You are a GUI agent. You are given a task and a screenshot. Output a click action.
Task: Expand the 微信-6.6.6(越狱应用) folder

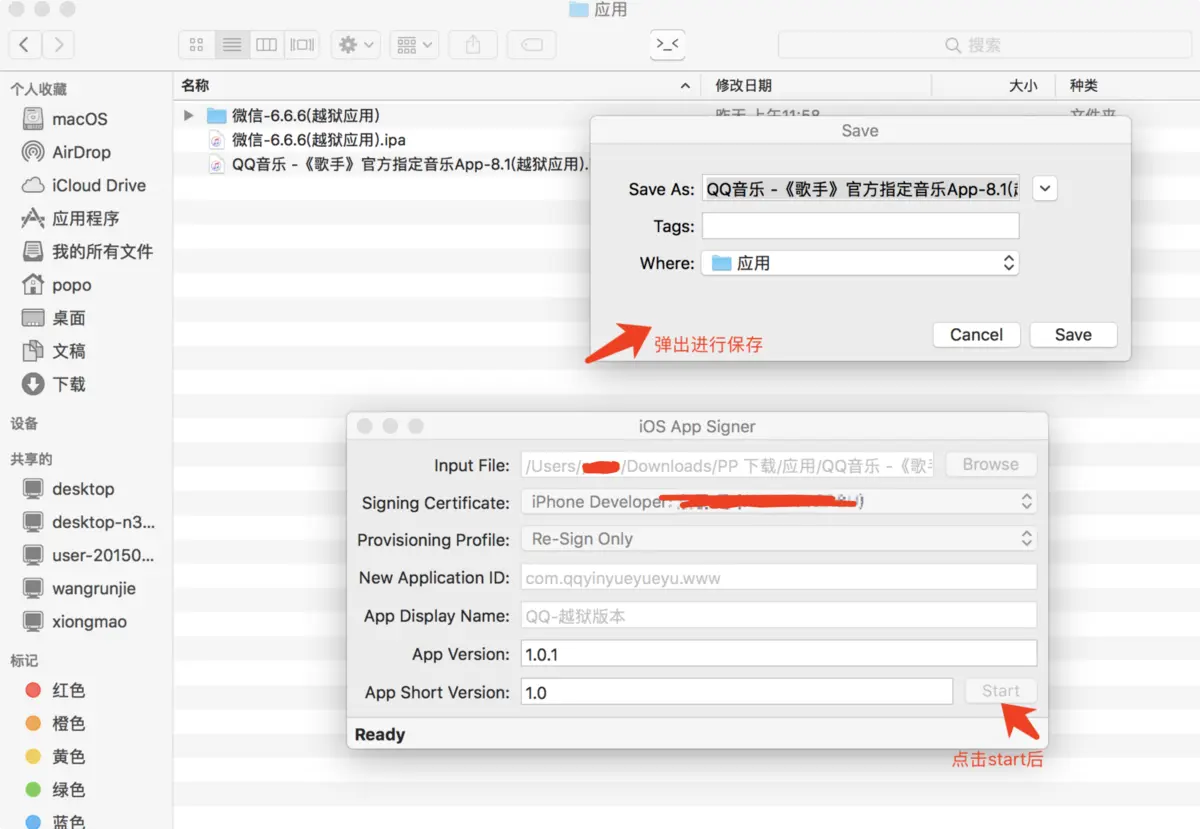188,115
